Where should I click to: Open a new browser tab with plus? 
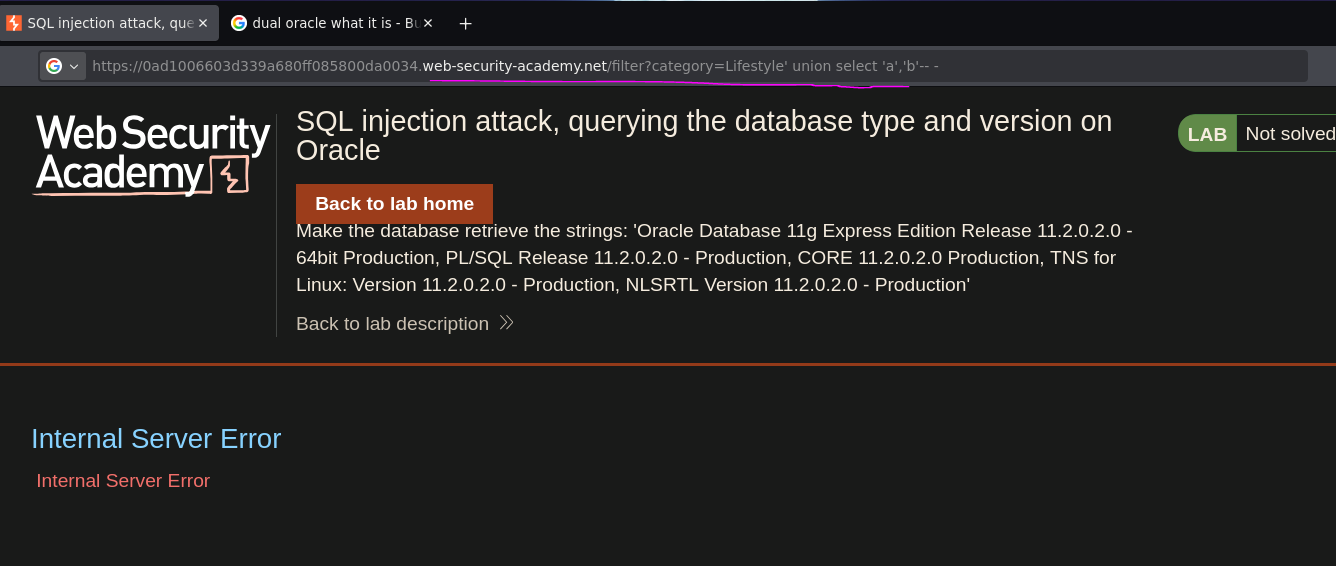[465, 23]
